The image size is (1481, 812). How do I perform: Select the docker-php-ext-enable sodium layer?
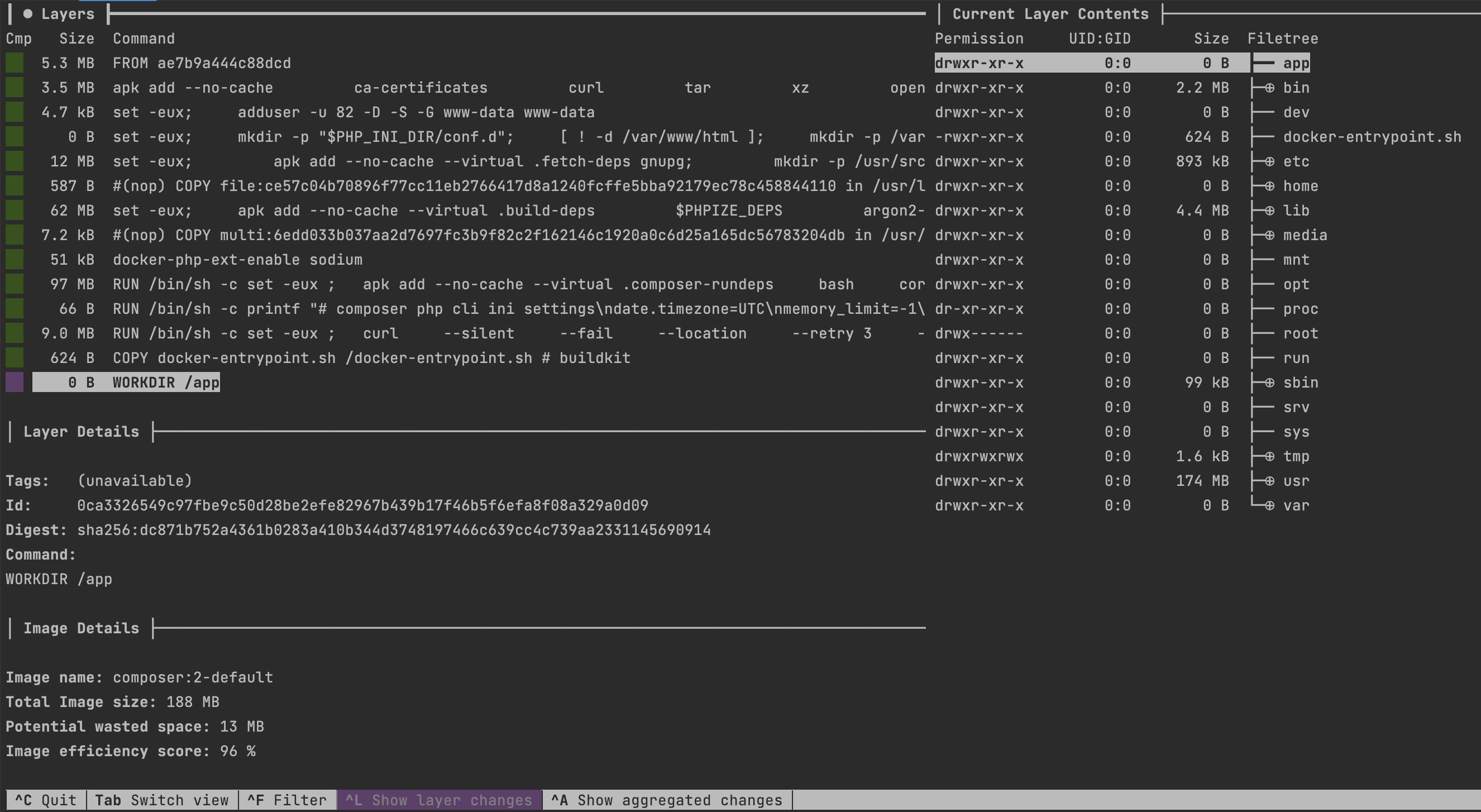click(x=237, y=260)
